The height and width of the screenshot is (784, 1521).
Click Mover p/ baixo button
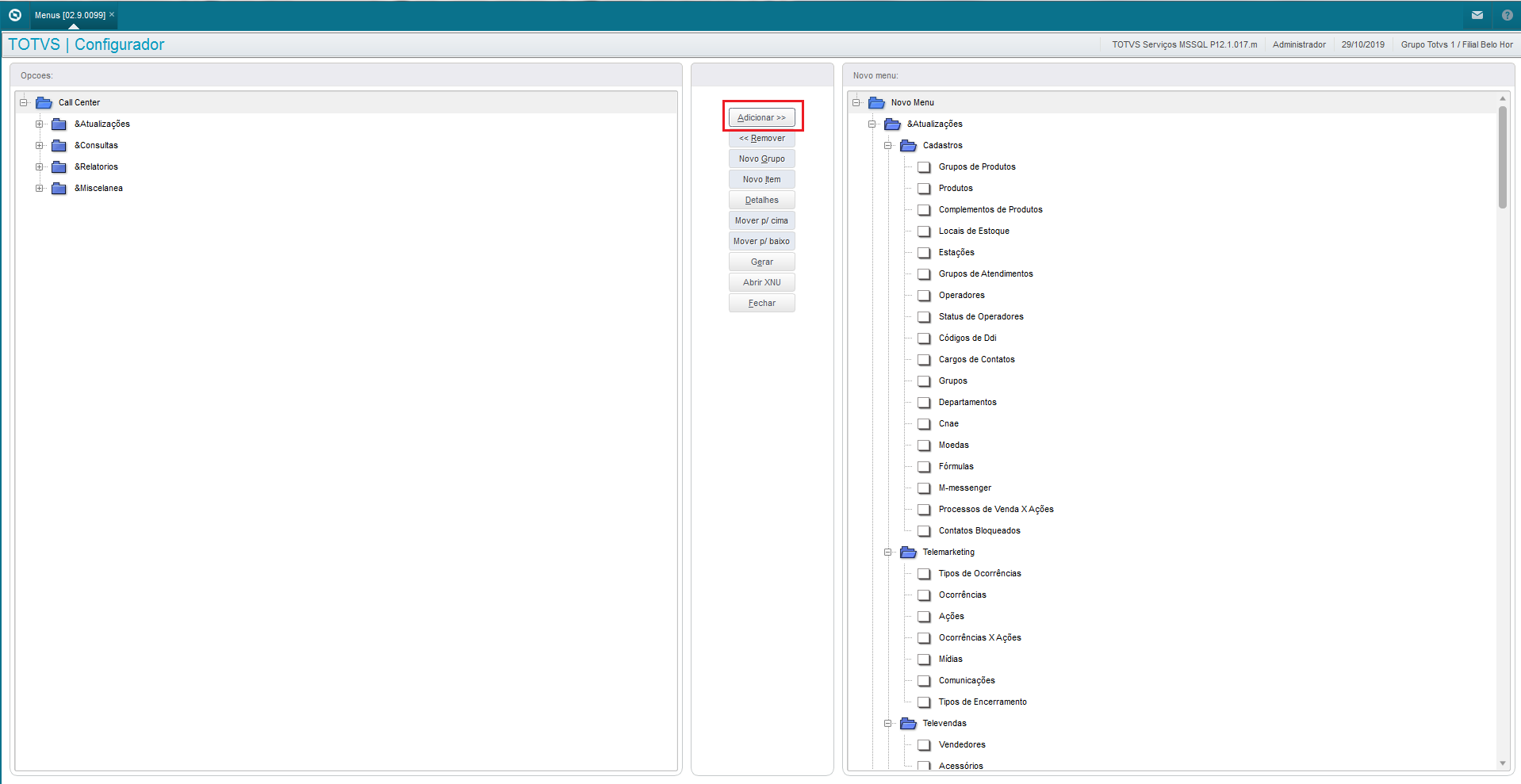pyautogui.click(x=762, y=241)
